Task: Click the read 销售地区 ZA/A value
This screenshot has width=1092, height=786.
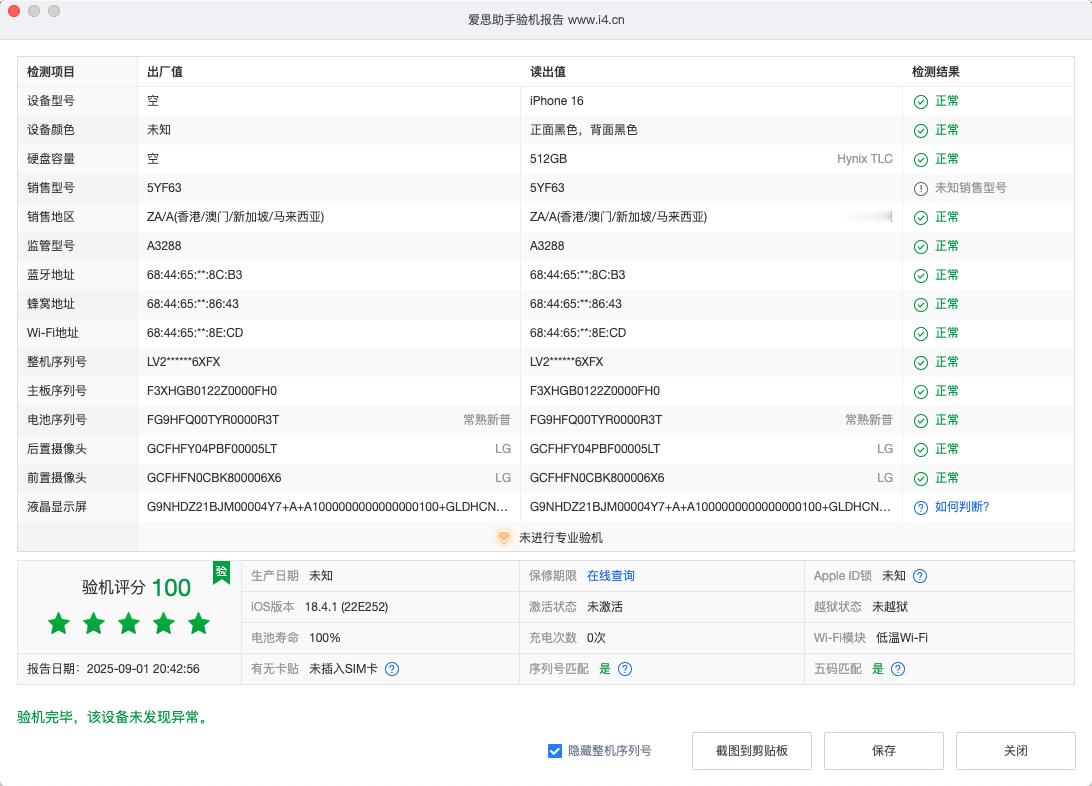Action: 618,217
